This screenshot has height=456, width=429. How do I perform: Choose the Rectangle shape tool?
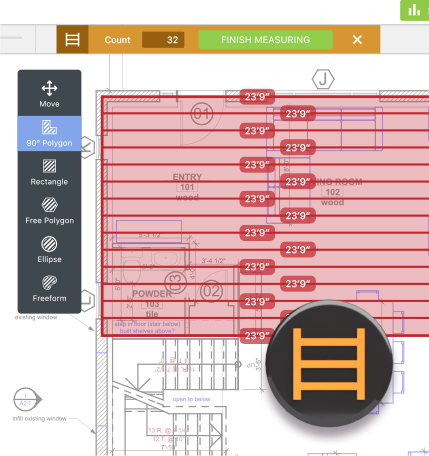(49, 172)
